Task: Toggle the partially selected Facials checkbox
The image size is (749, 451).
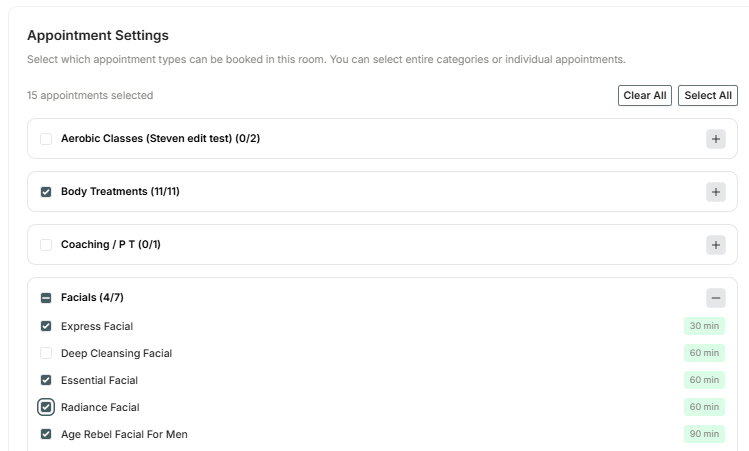Action: tap(46, 298)
